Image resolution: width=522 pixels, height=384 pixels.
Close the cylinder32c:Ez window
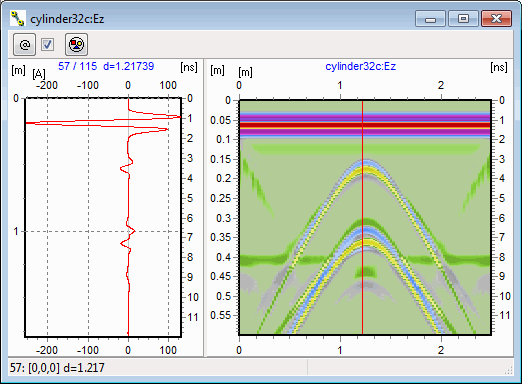coord(496,18)
